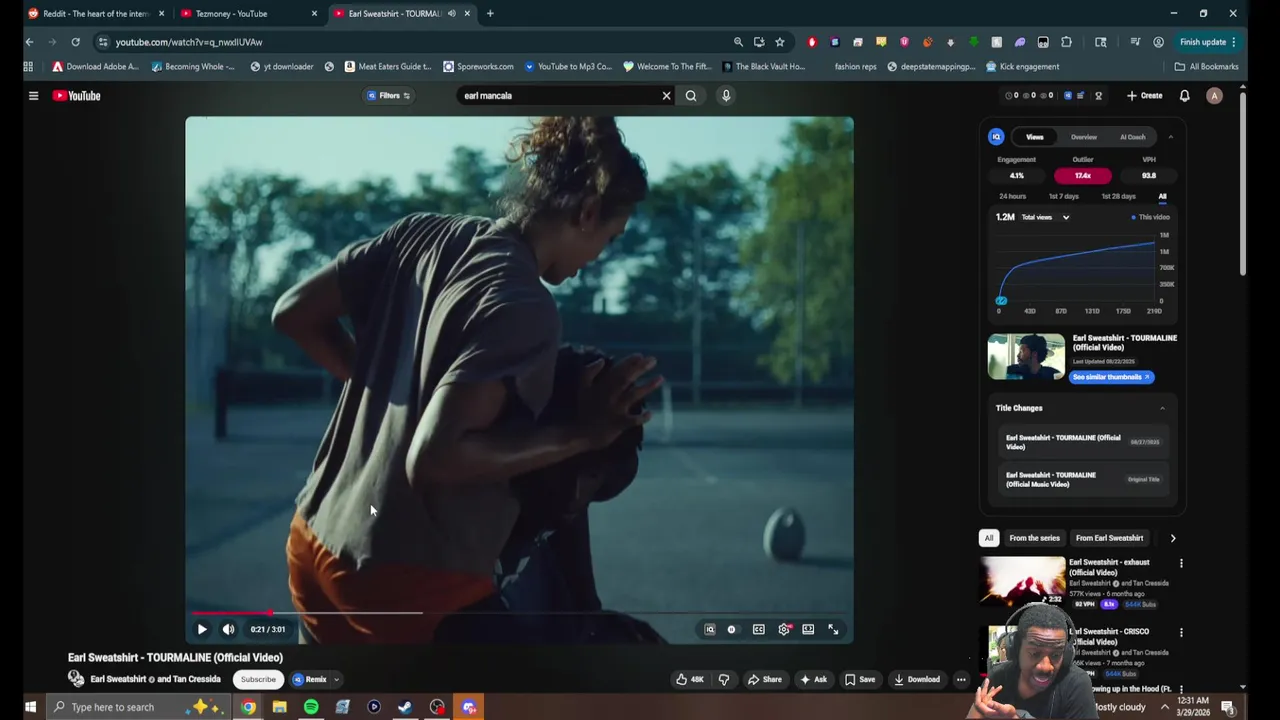Open the 'exhaust' recommended video thumbnail
The width and height of the screenshot is (1280, 720).
point(1023,581)
